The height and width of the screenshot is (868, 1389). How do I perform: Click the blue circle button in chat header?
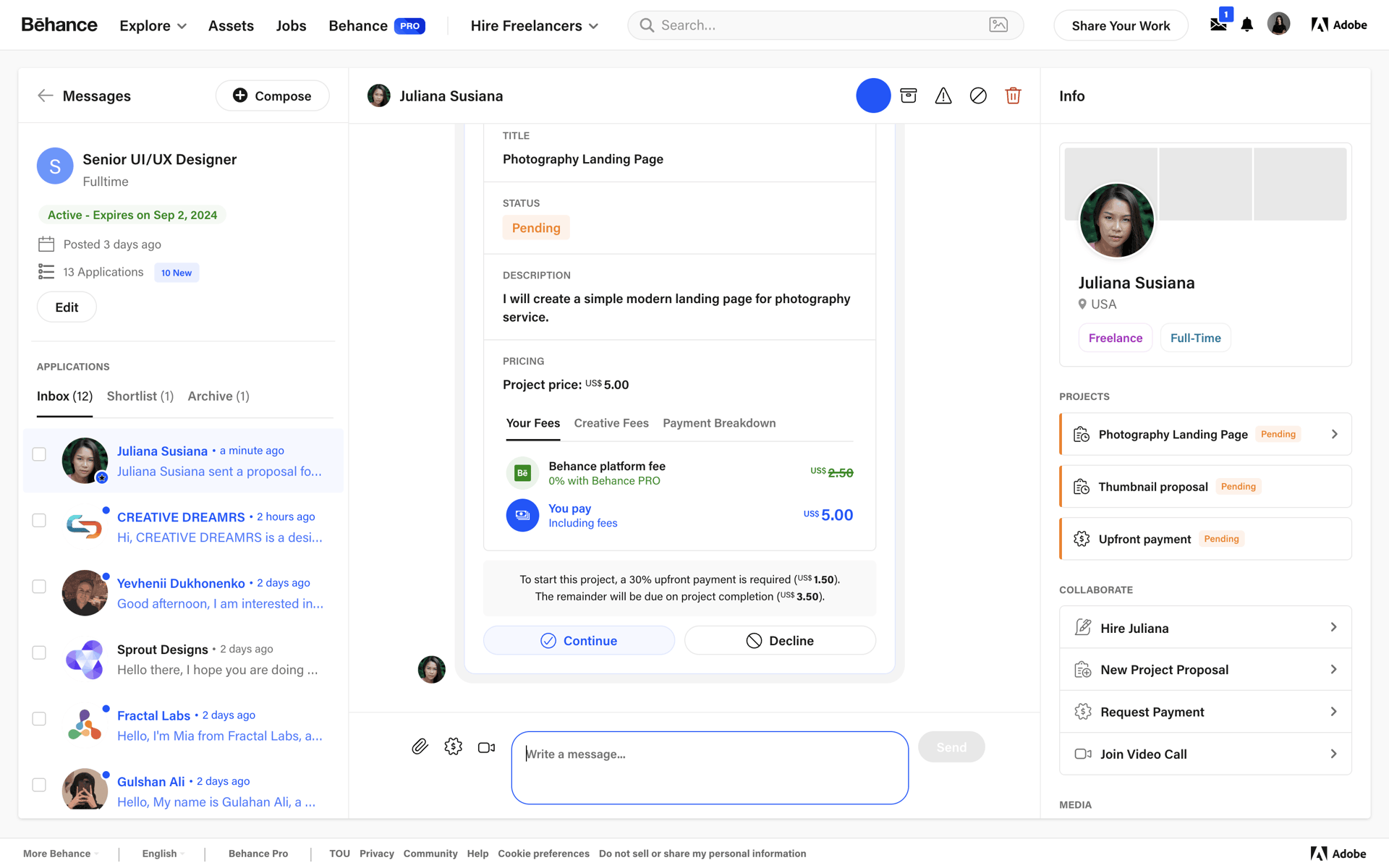coord(873,95)
